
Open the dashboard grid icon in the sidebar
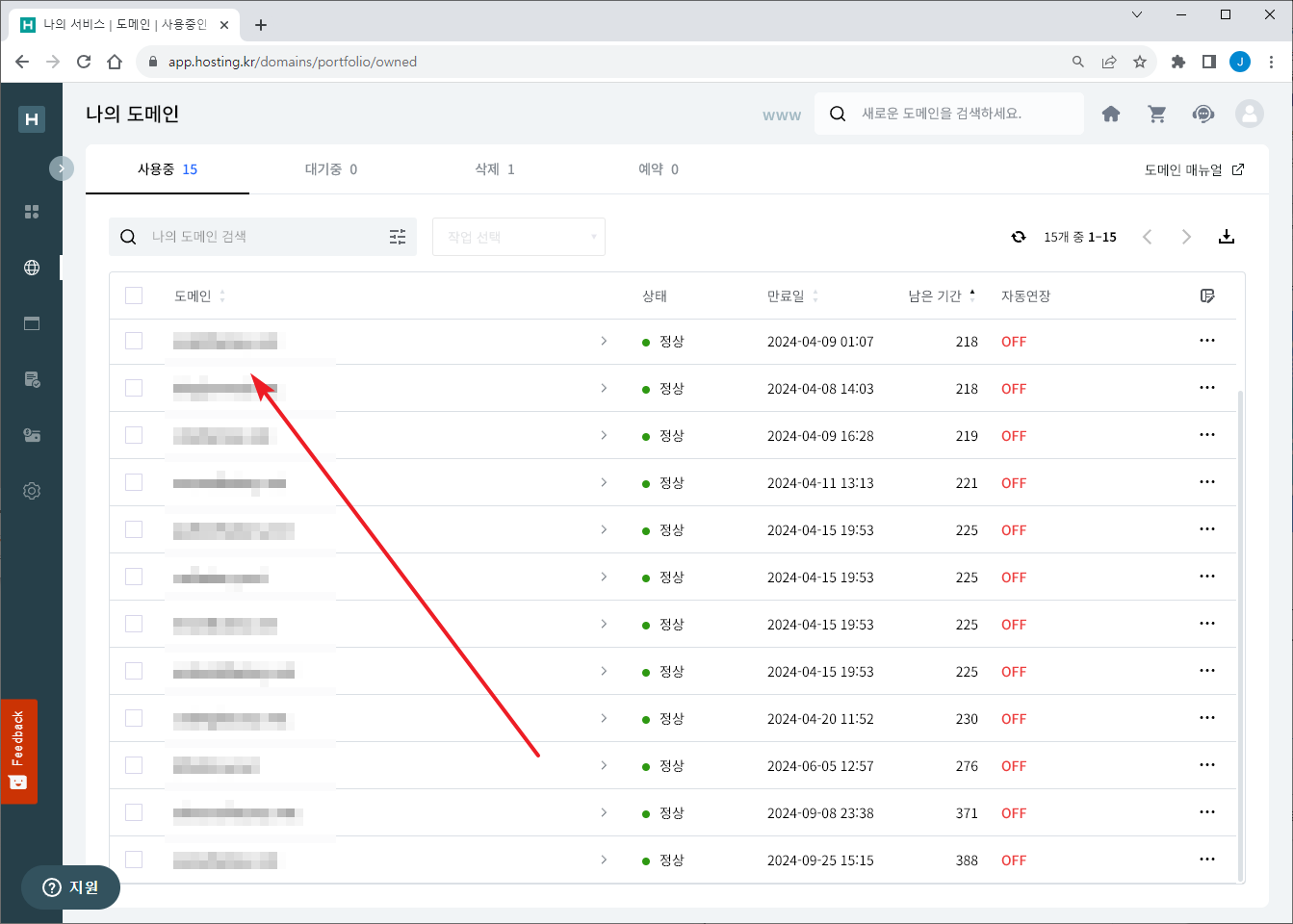pyautogui.click(x=32, y=212)
